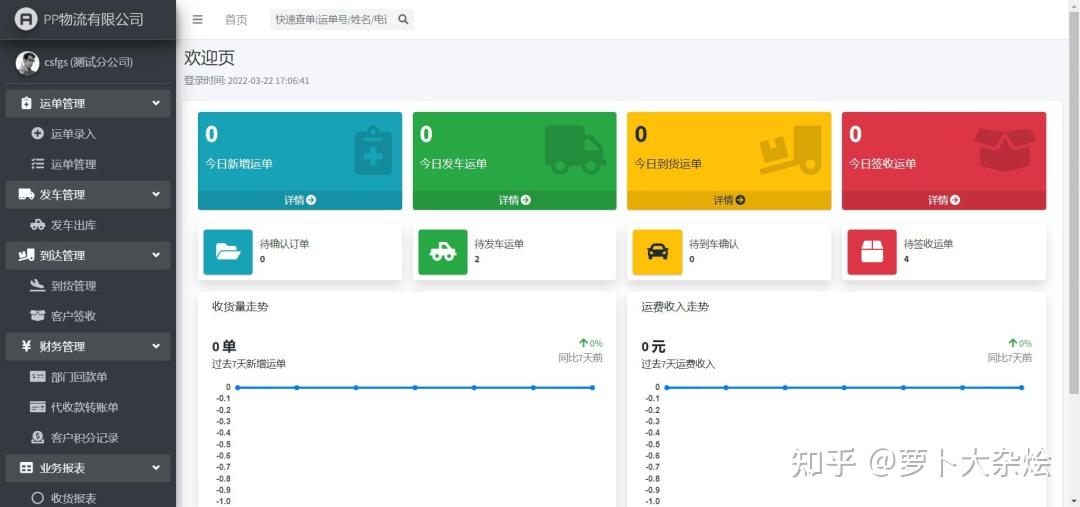Collapse the 发车管理 section chevron
Screen dimensions: 1080x507
tap(156, 194)
